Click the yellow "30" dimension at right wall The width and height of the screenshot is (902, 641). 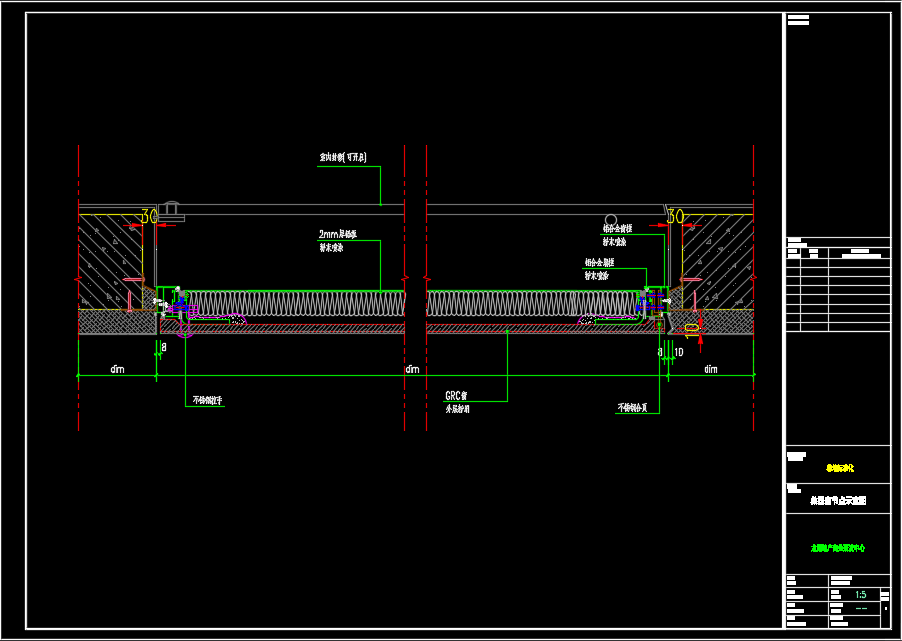pos(675,216)
